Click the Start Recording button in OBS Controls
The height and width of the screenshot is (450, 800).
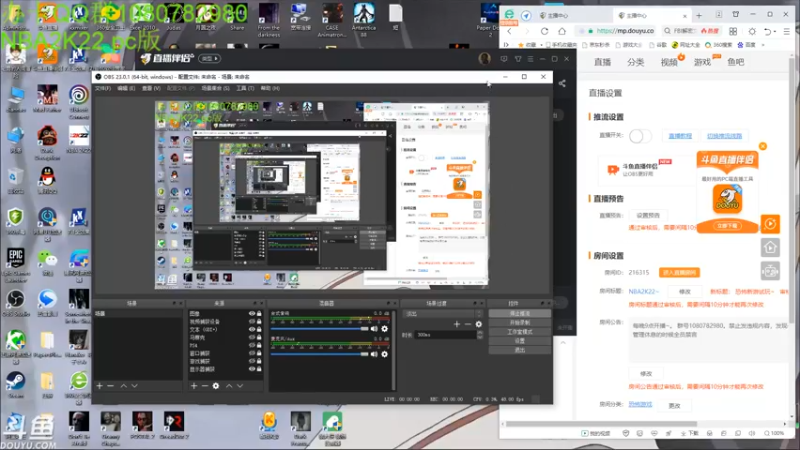coord(519,322)
